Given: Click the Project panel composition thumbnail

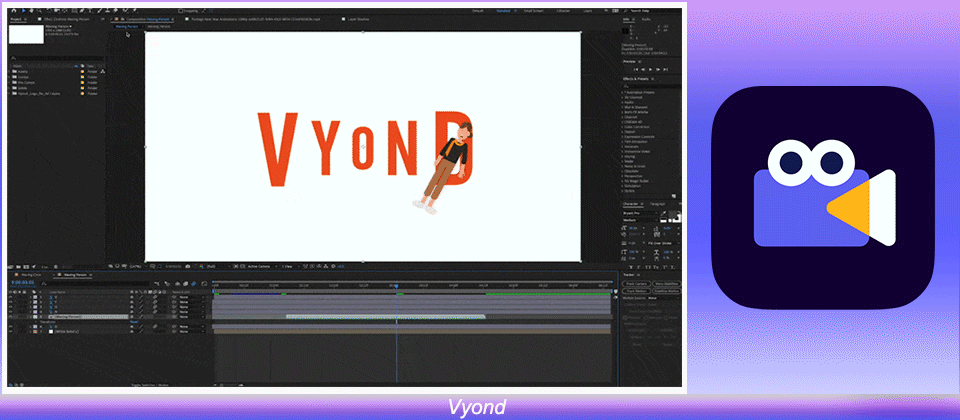Looking at the screenshot, I should 26,34.
